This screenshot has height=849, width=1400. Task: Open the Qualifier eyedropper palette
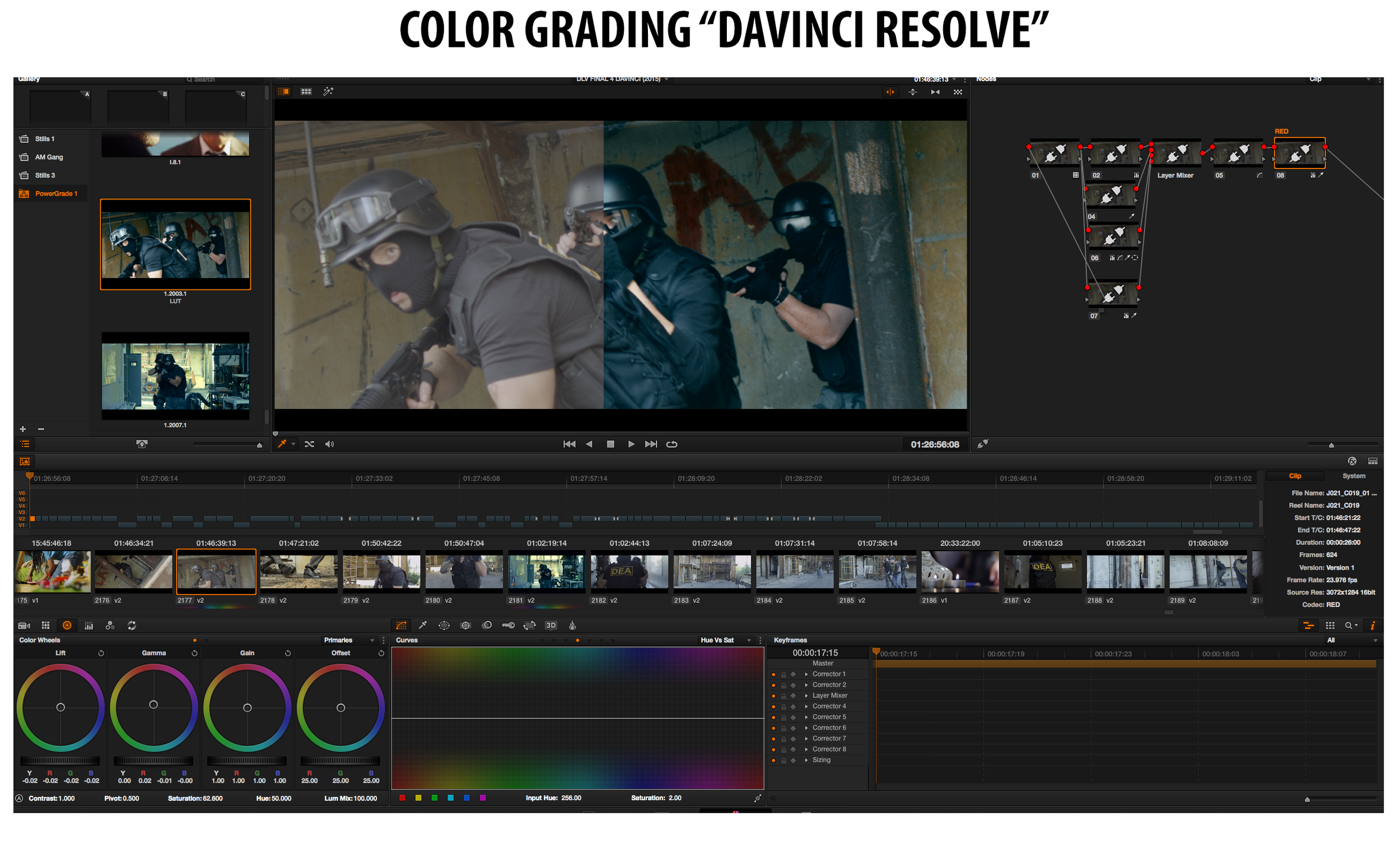coord(423,626)
